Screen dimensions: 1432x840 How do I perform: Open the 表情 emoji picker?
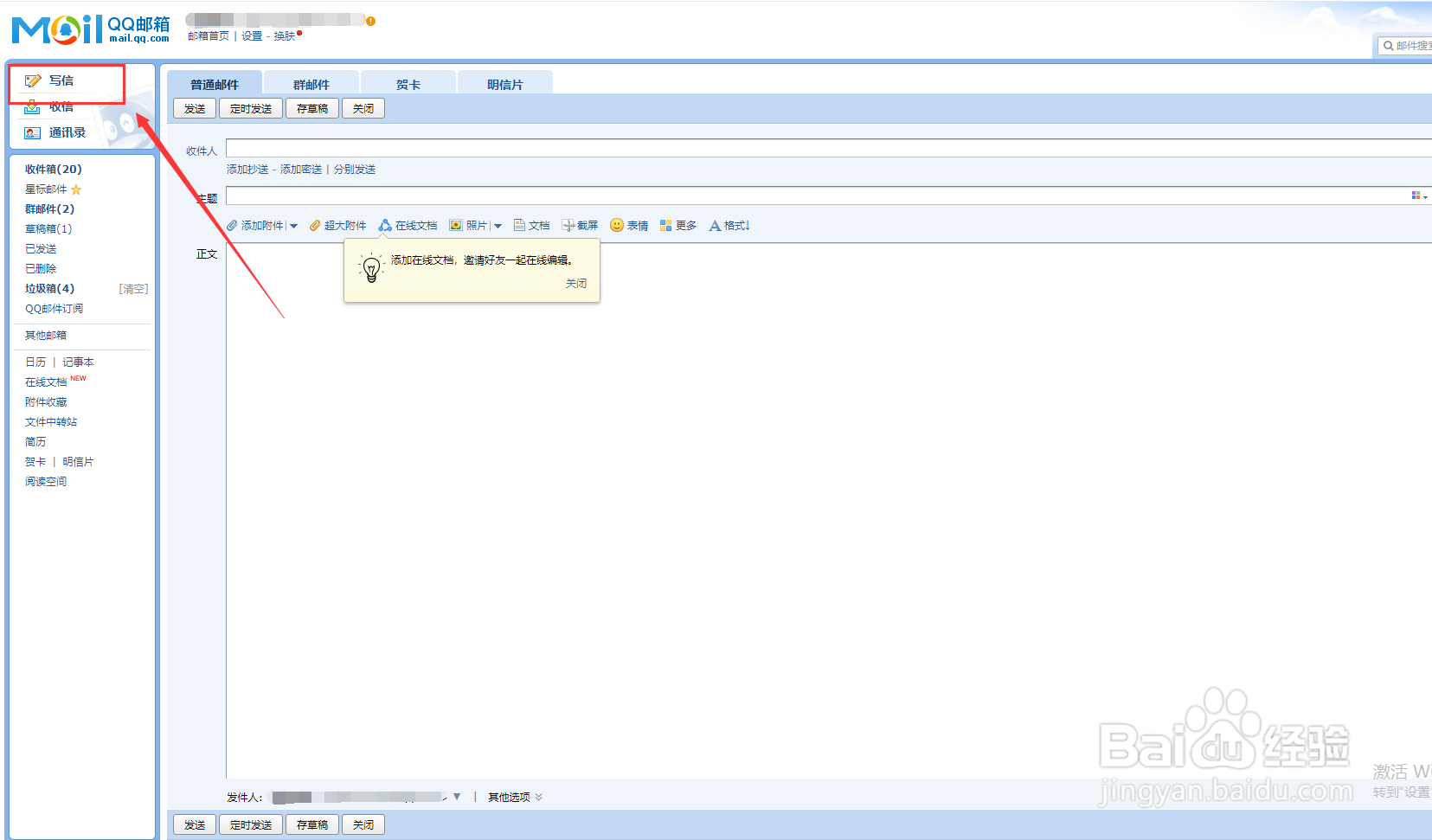629,226
